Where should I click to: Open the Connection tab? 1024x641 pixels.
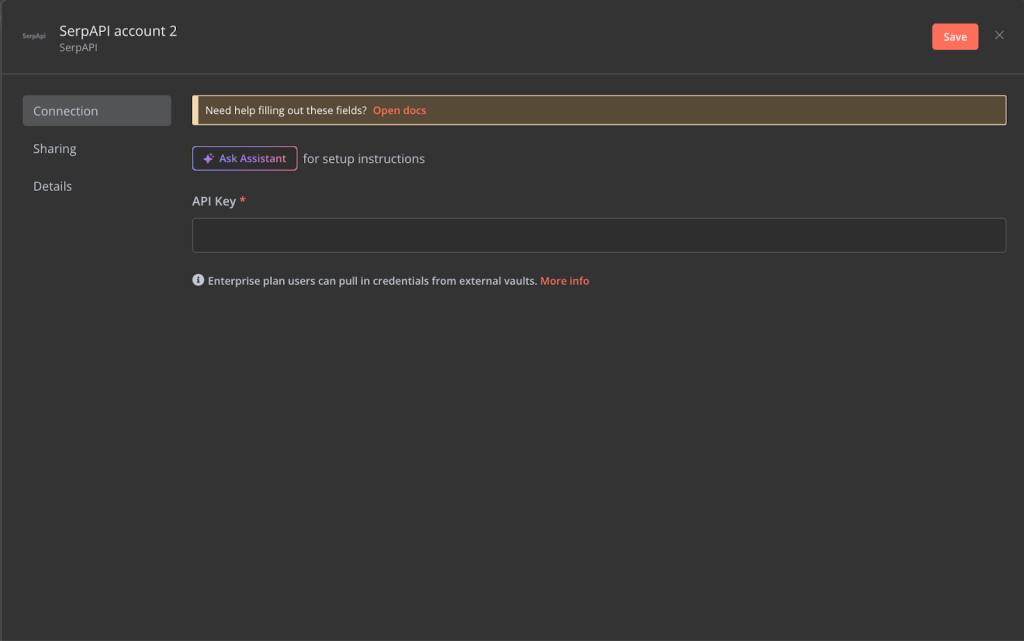(x=97, y=111)
